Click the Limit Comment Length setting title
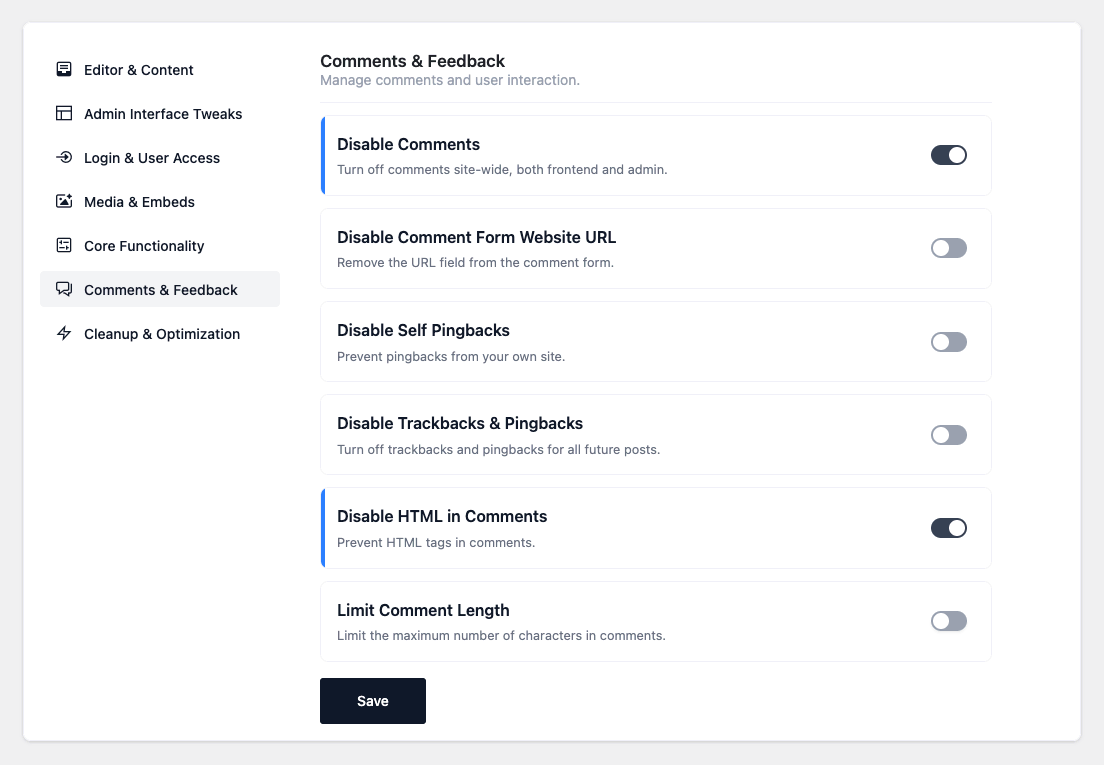 [x=423, y=610]
